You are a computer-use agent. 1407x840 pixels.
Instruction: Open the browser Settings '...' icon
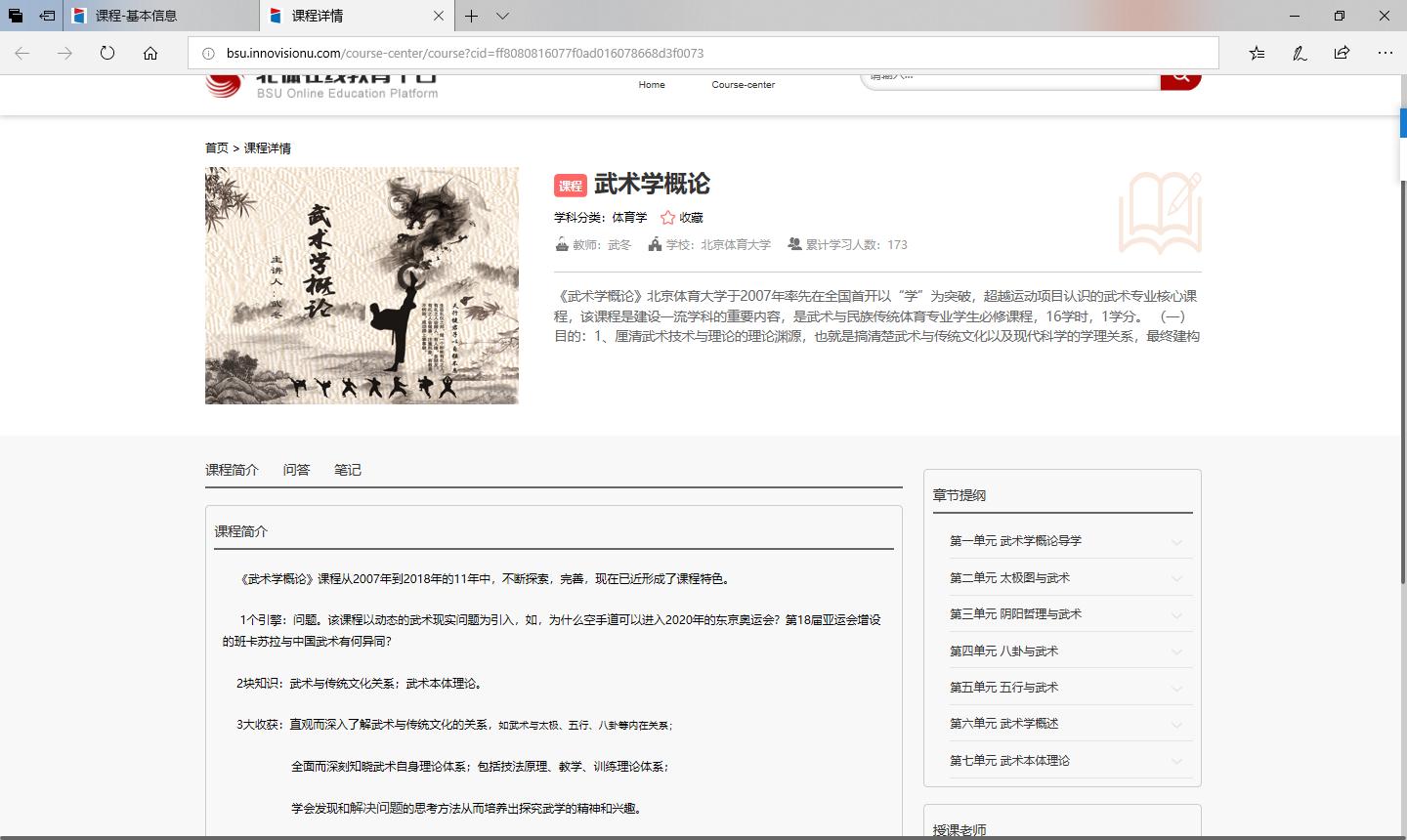point(1385,53)
